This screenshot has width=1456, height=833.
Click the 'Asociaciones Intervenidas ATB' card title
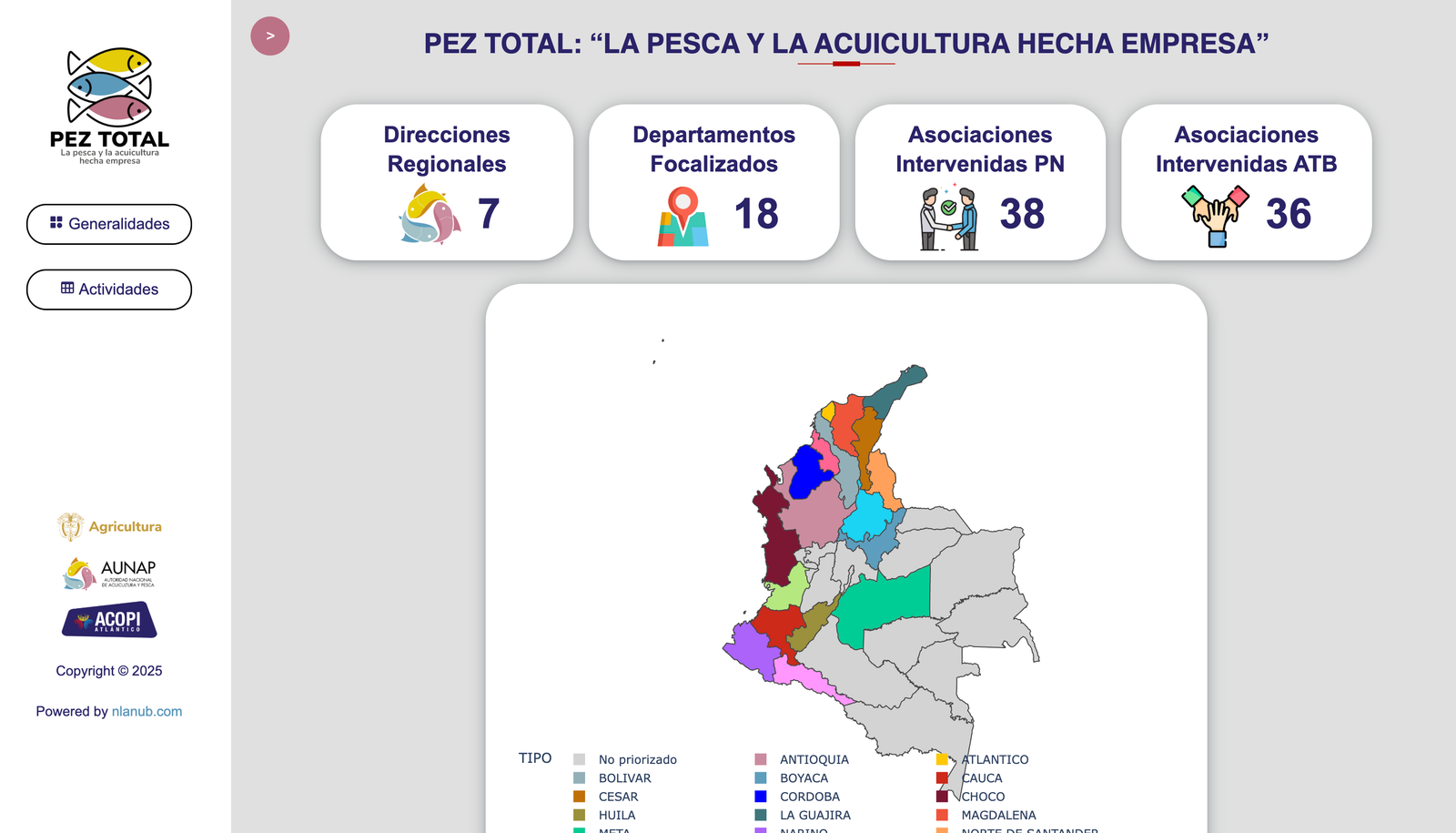click(1247, 149)
